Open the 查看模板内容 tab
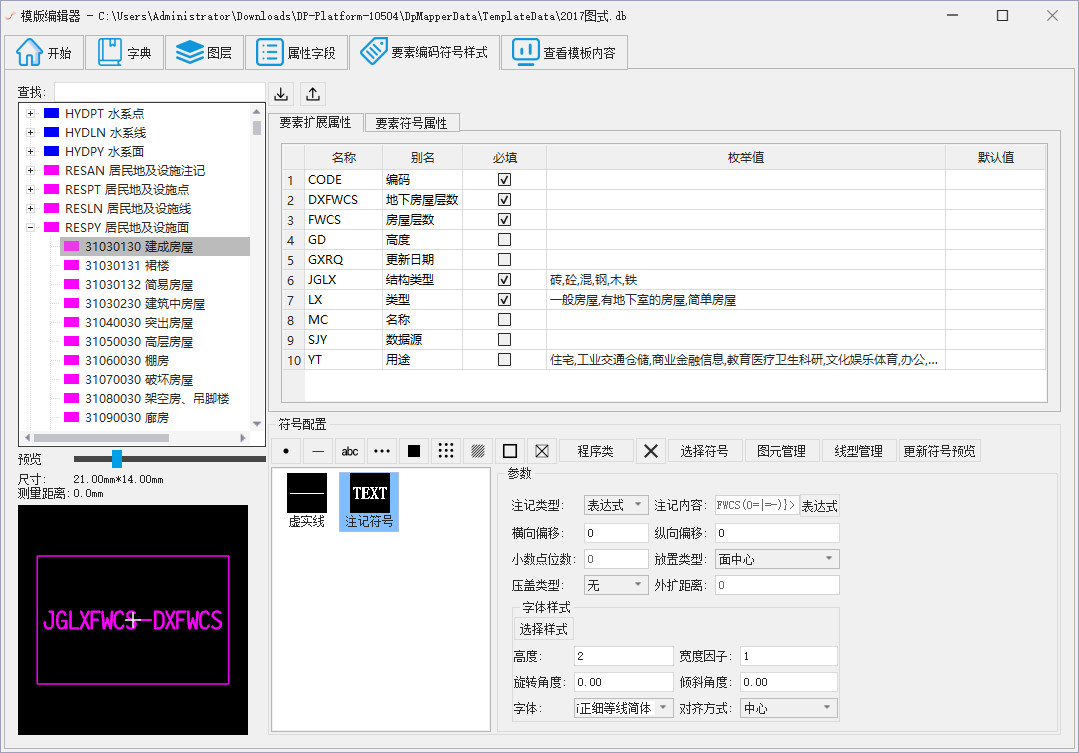 (x=564, y=52)
